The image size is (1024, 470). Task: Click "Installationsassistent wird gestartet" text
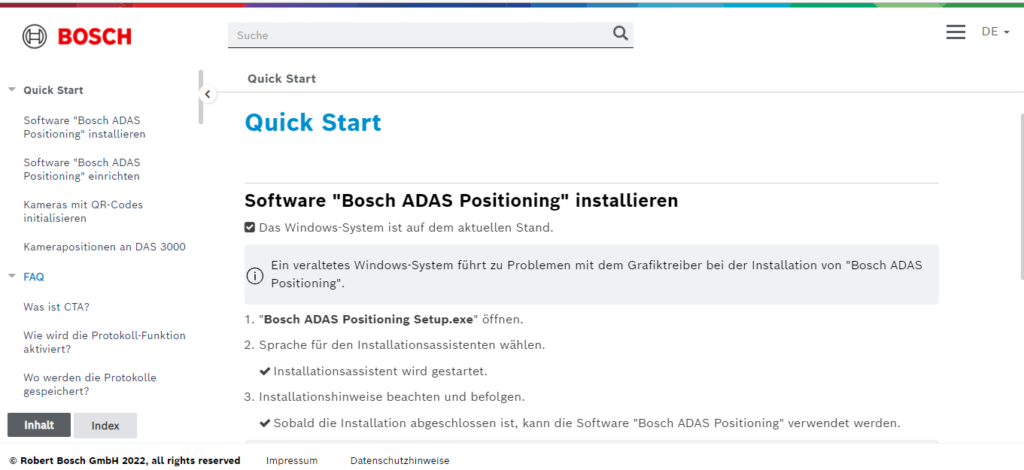click(x=380, y=371)
